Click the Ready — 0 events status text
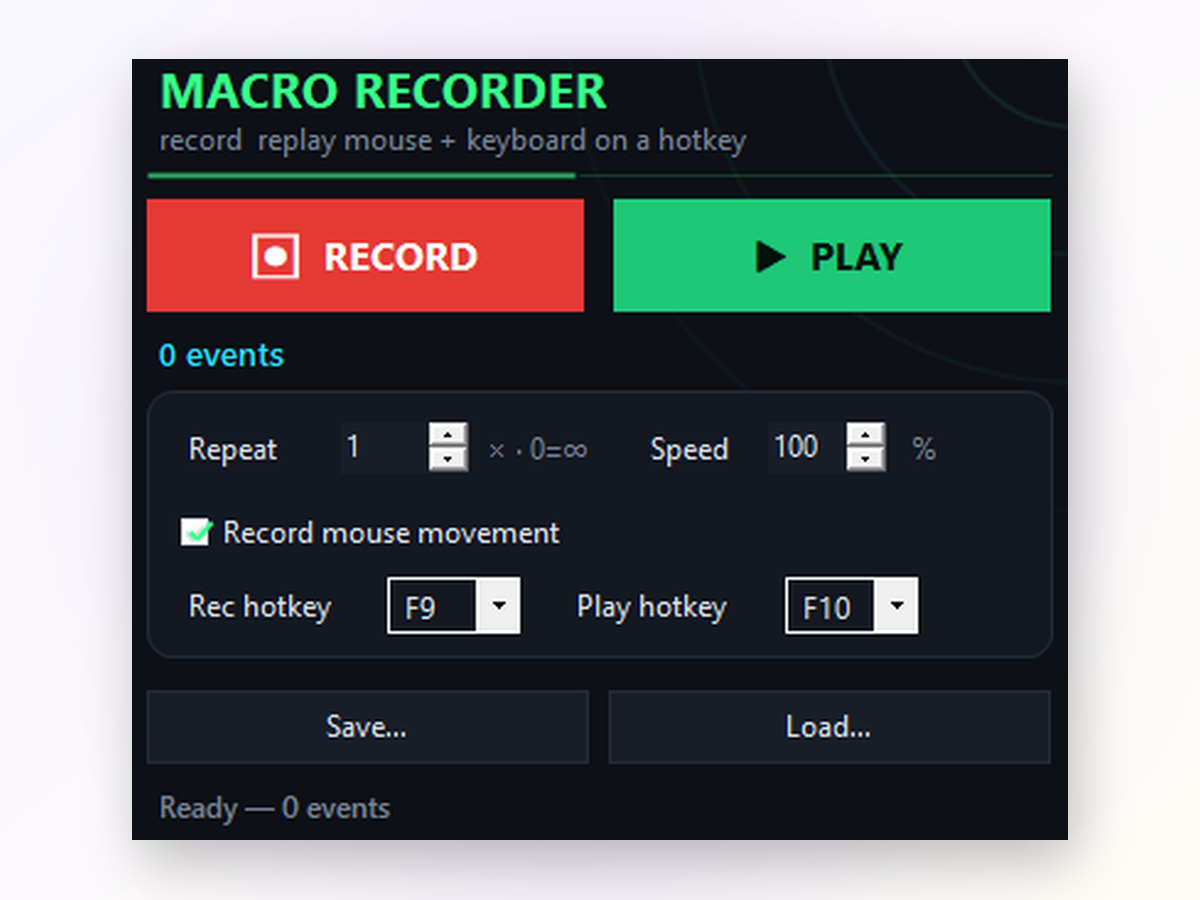1200x900 pixels. coord(275,808)
